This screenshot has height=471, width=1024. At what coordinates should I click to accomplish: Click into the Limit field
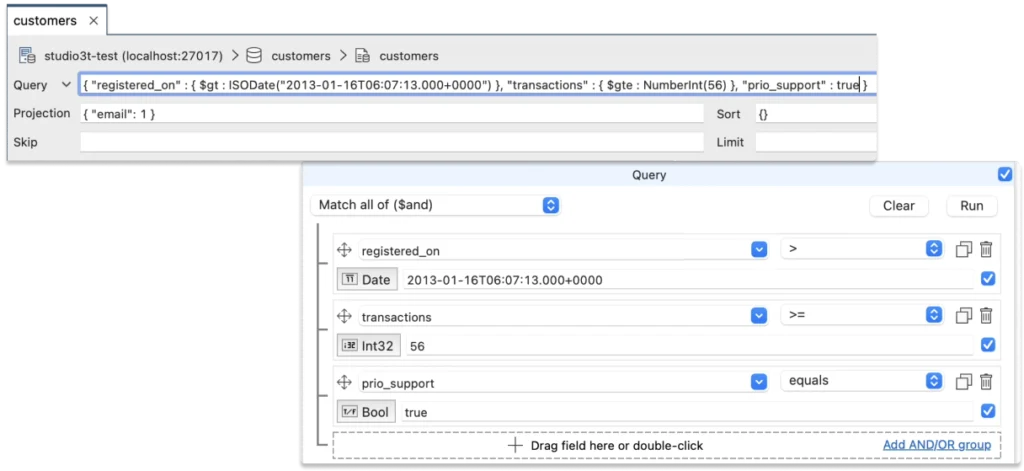(x=816, y=142)
